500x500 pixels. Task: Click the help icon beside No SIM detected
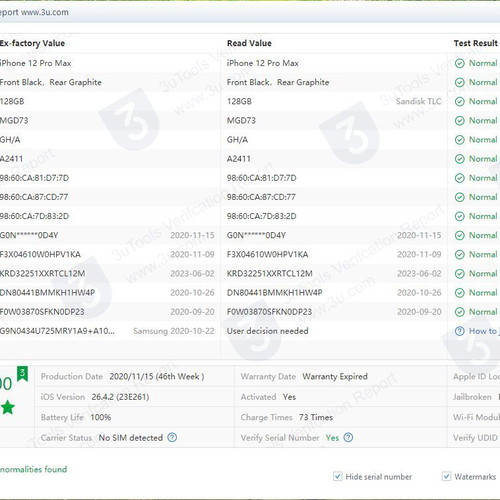pyautogui.click(x=172, y=437)
